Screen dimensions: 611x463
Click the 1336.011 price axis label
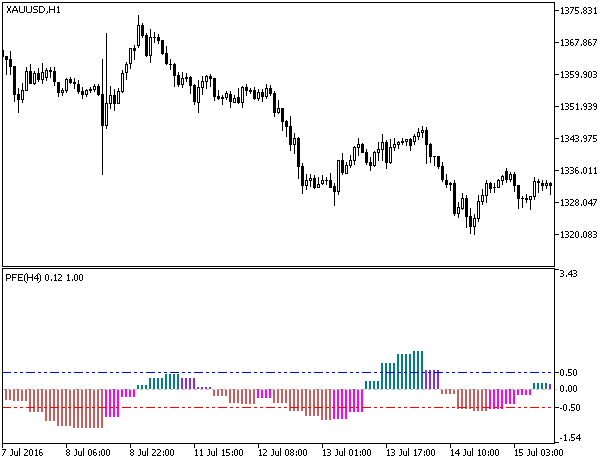pos(579,171)
